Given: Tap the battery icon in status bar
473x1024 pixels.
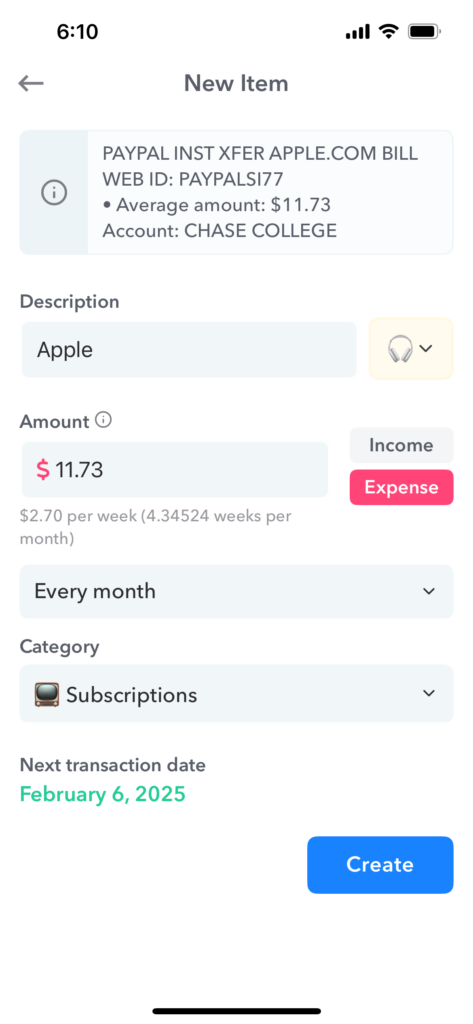Looking at the screenshot, I should [x=425, y=31].
